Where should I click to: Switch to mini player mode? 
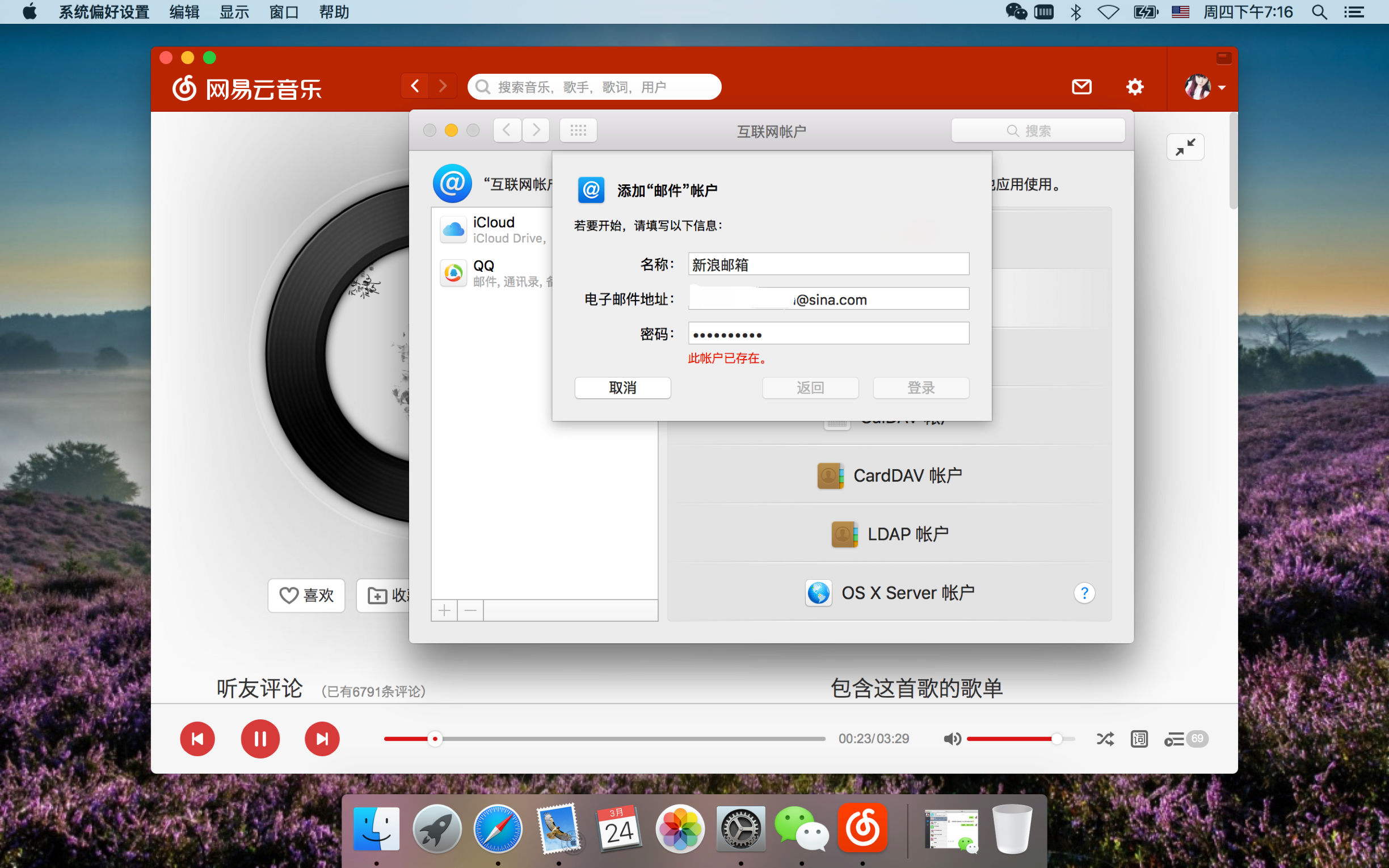1186,147
